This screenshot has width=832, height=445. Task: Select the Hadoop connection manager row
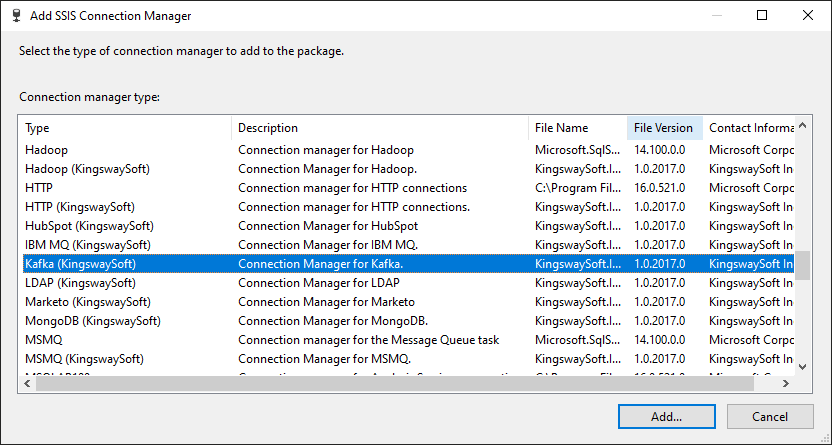[408, 150]
